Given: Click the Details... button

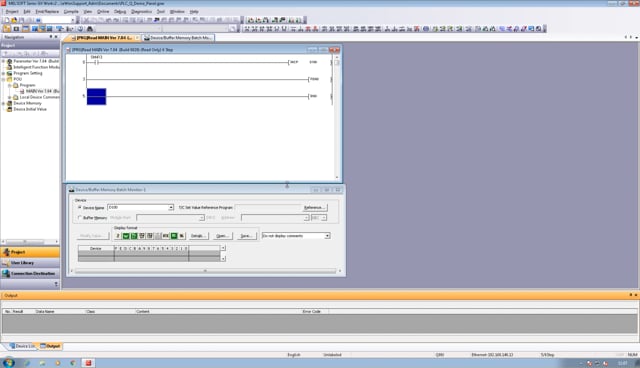Looking at the screenshot, I should pyautogui.click(x=198, y=236).
